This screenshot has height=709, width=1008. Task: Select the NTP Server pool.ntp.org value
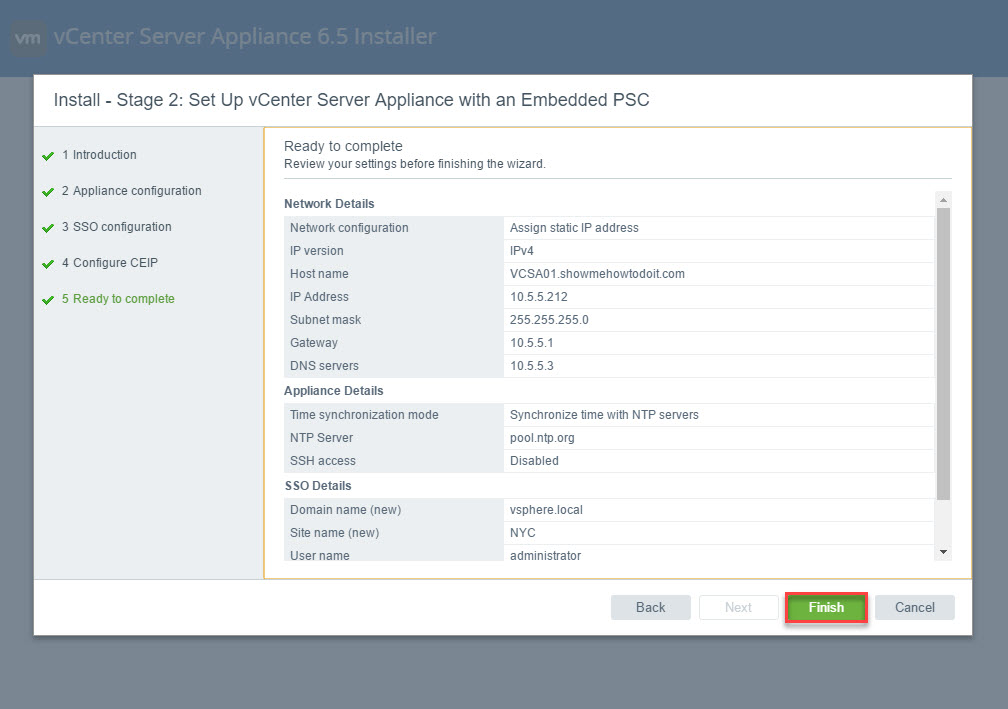[x=542, y=438]
